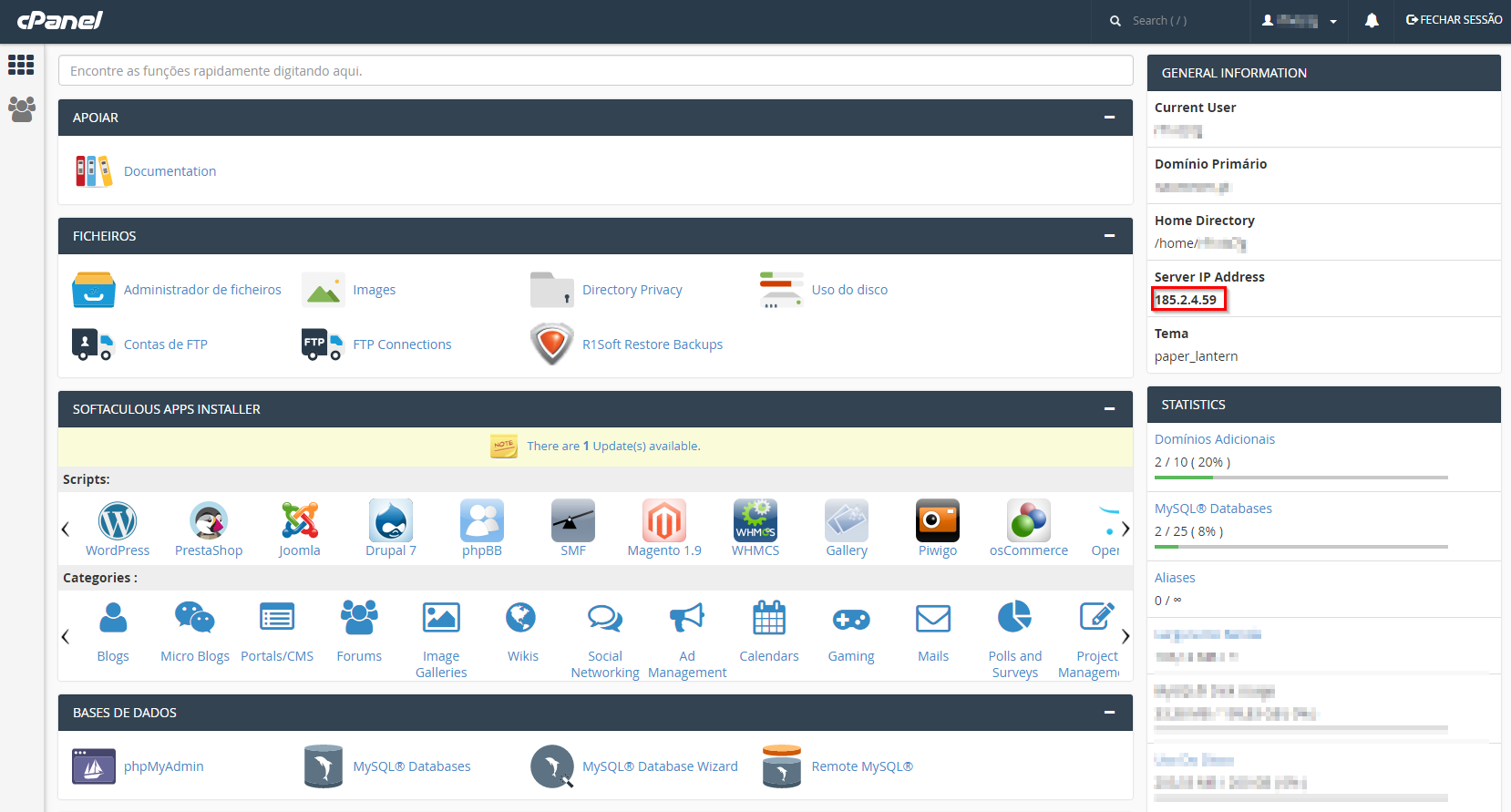The width and height of the screenshot is (1511, 812).
Task: Click the MySQL Databases usage bar
Action: click(x=1301, y=547)
